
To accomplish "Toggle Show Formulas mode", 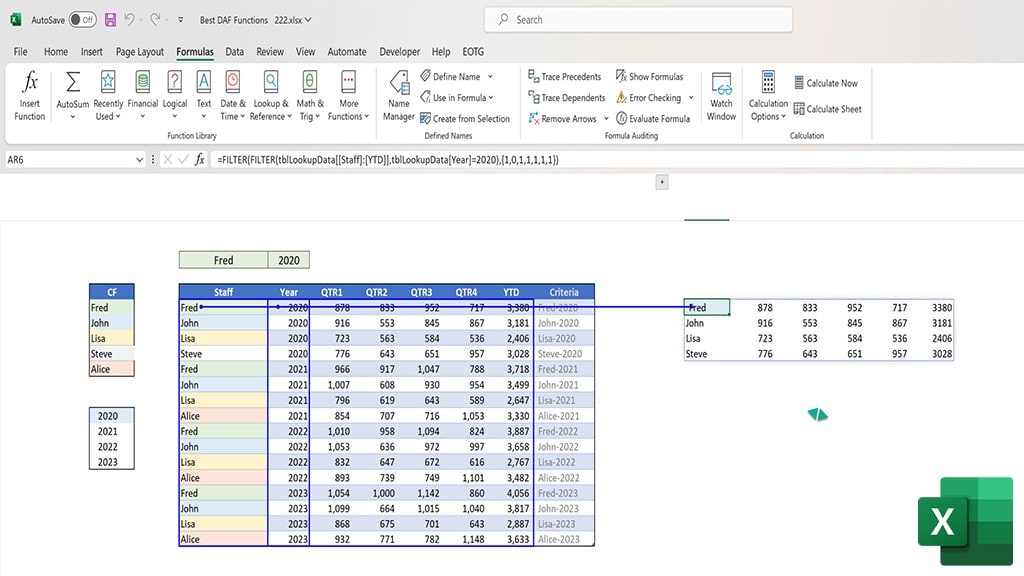I will click(649, 76).
